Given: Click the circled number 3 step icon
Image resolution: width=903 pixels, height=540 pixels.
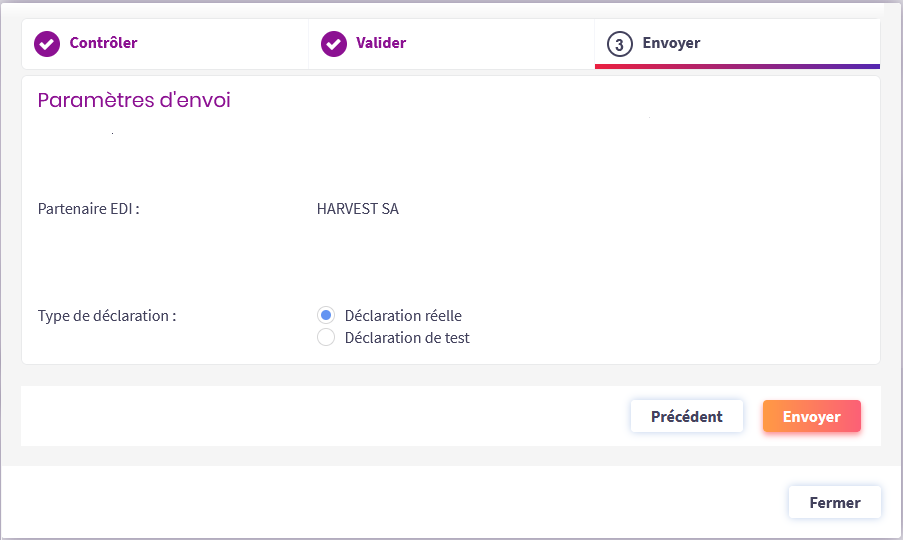Looking at the screenshot, I should pyautogui.click(x=620, y=44).
